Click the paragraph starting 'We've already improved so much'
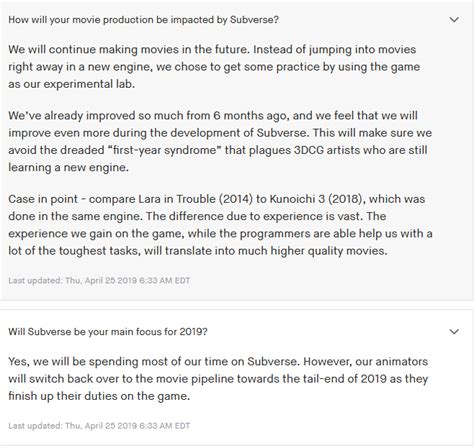Viewport: 474px width, 448px height. pyautogui.click(x=220, y=141)
